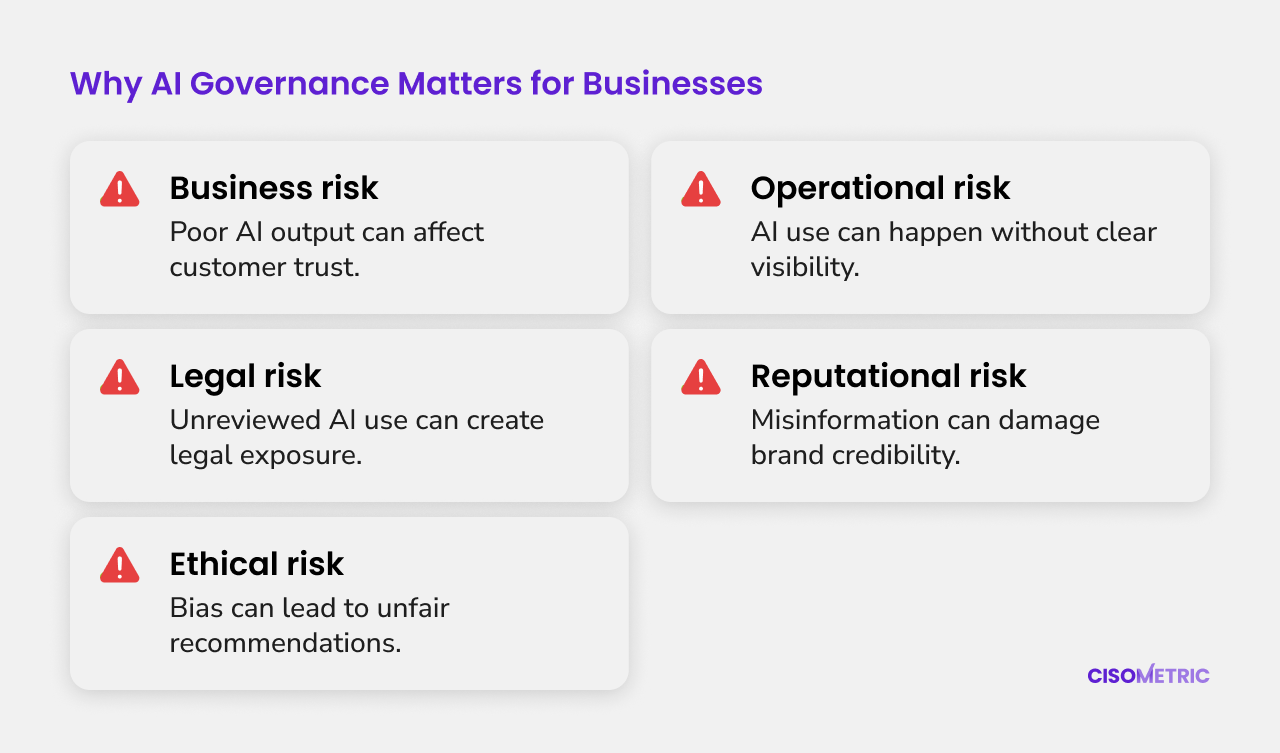Click text 'Unreviewed AI use can create legal exposure'
The height and width of the screenshot is (753, 1280).
tap(356, 437)
